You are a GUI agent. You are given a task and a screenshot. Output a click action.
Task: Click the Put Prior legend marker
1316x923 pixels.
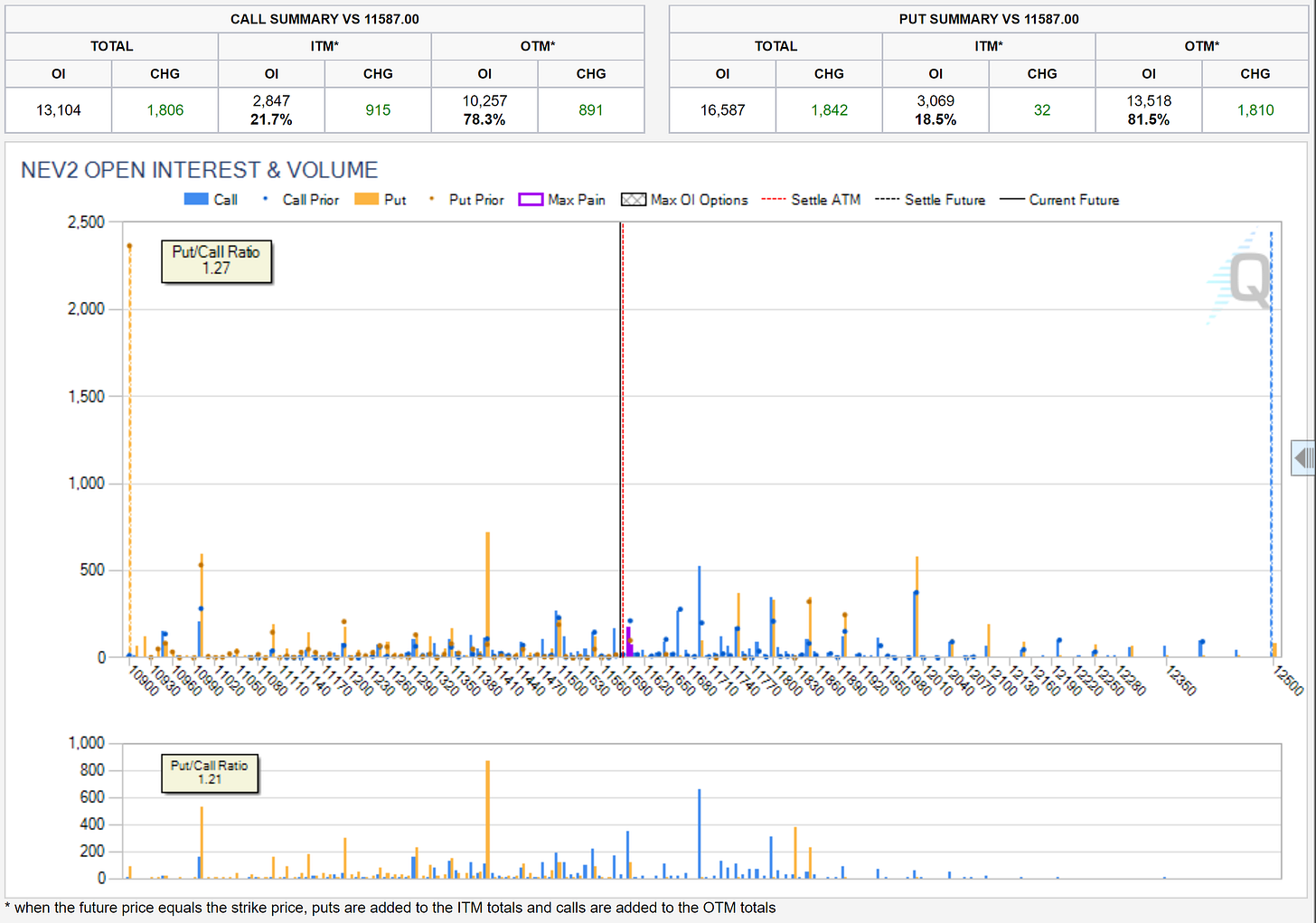431,199
